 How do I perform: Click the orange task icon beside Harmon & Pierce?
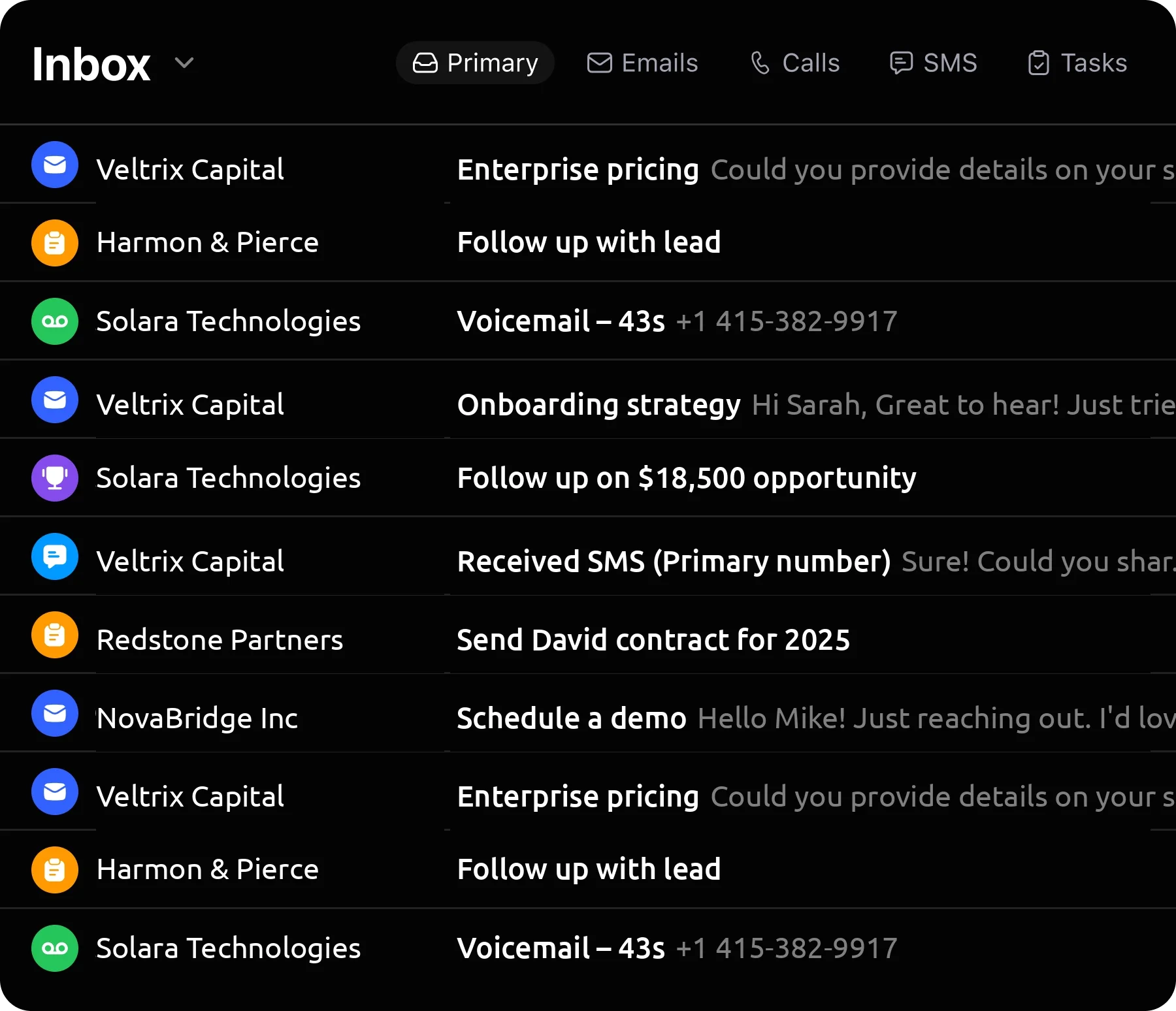[x=55, y=242]
